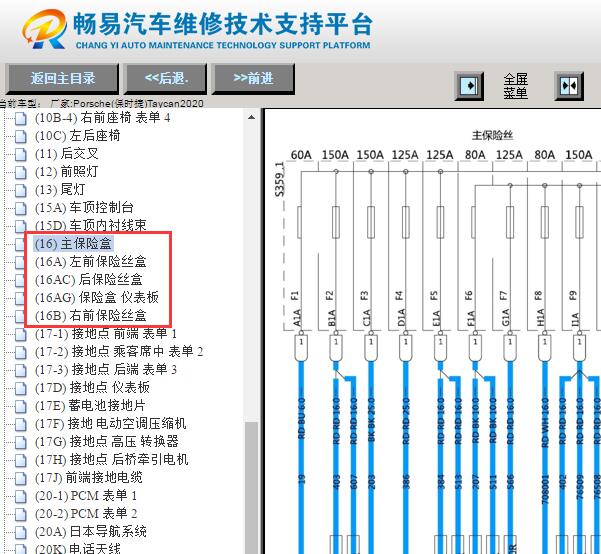Click the F1 fuse label in diagram
The image size is (601, 554).
click(294, 296)
